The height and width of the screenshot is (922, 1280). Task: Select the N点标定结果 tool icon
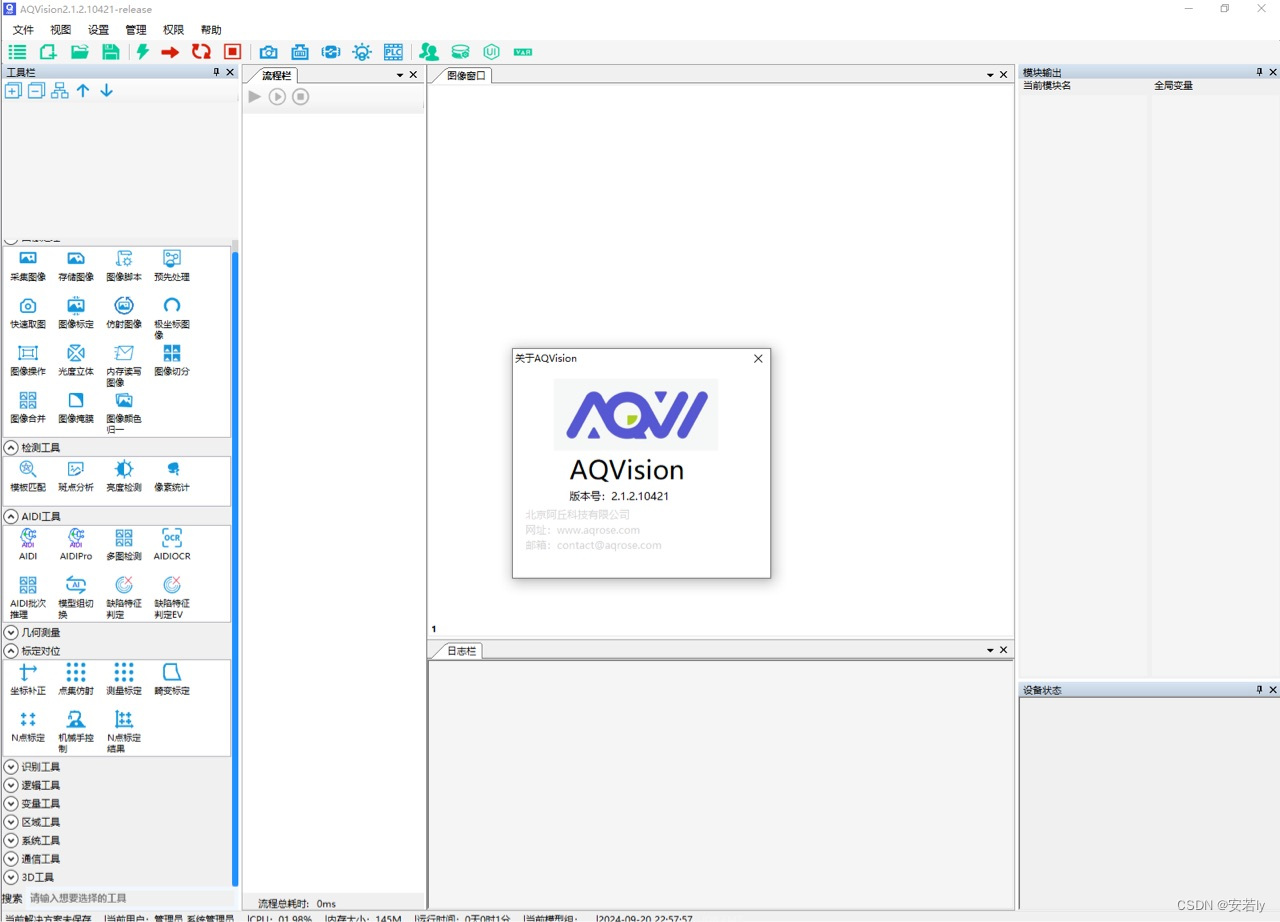click(x=124, y=719)
